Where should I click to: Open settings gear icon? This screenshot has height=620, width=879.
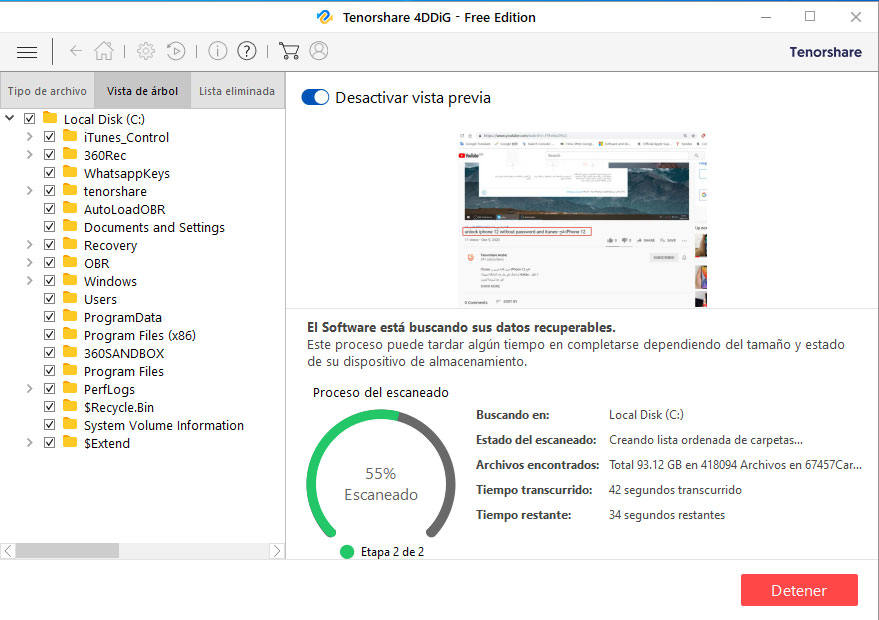coord(146,51)
